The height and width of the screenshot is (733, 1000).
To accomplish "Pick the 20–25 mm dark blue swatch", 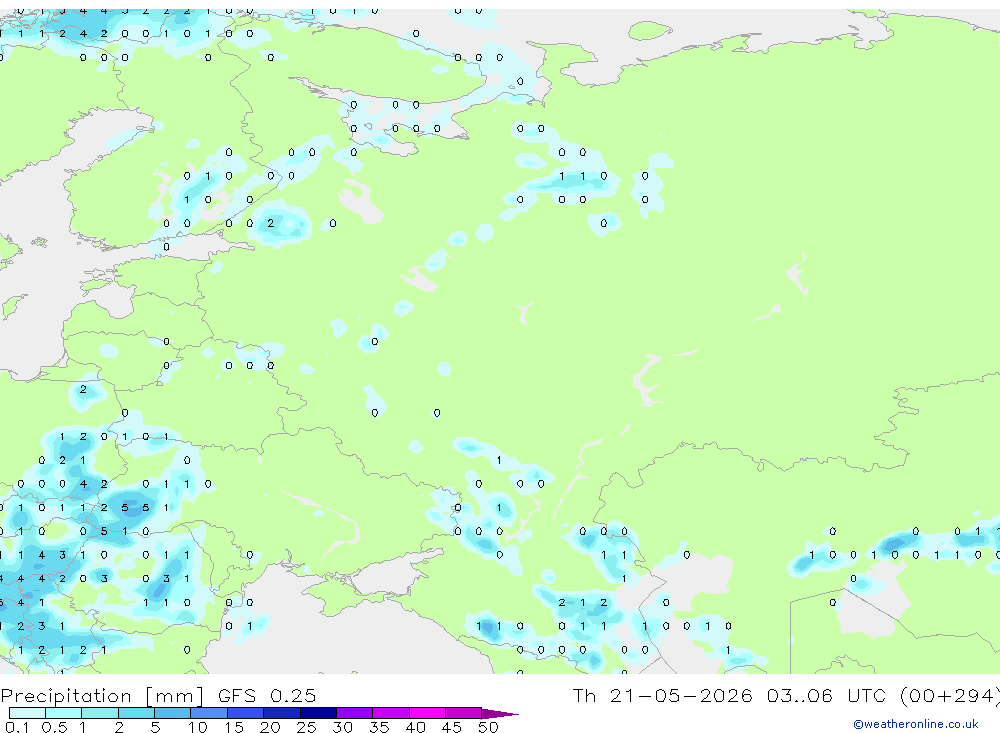I will [x=281, y=713].
